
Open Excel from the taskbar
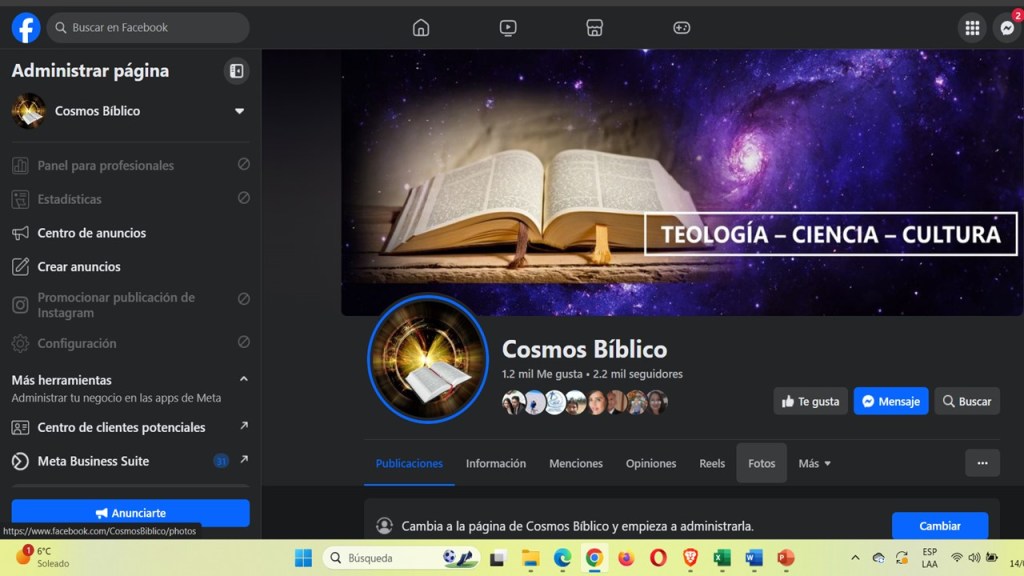pyautogui.click(x=722, y=558)
